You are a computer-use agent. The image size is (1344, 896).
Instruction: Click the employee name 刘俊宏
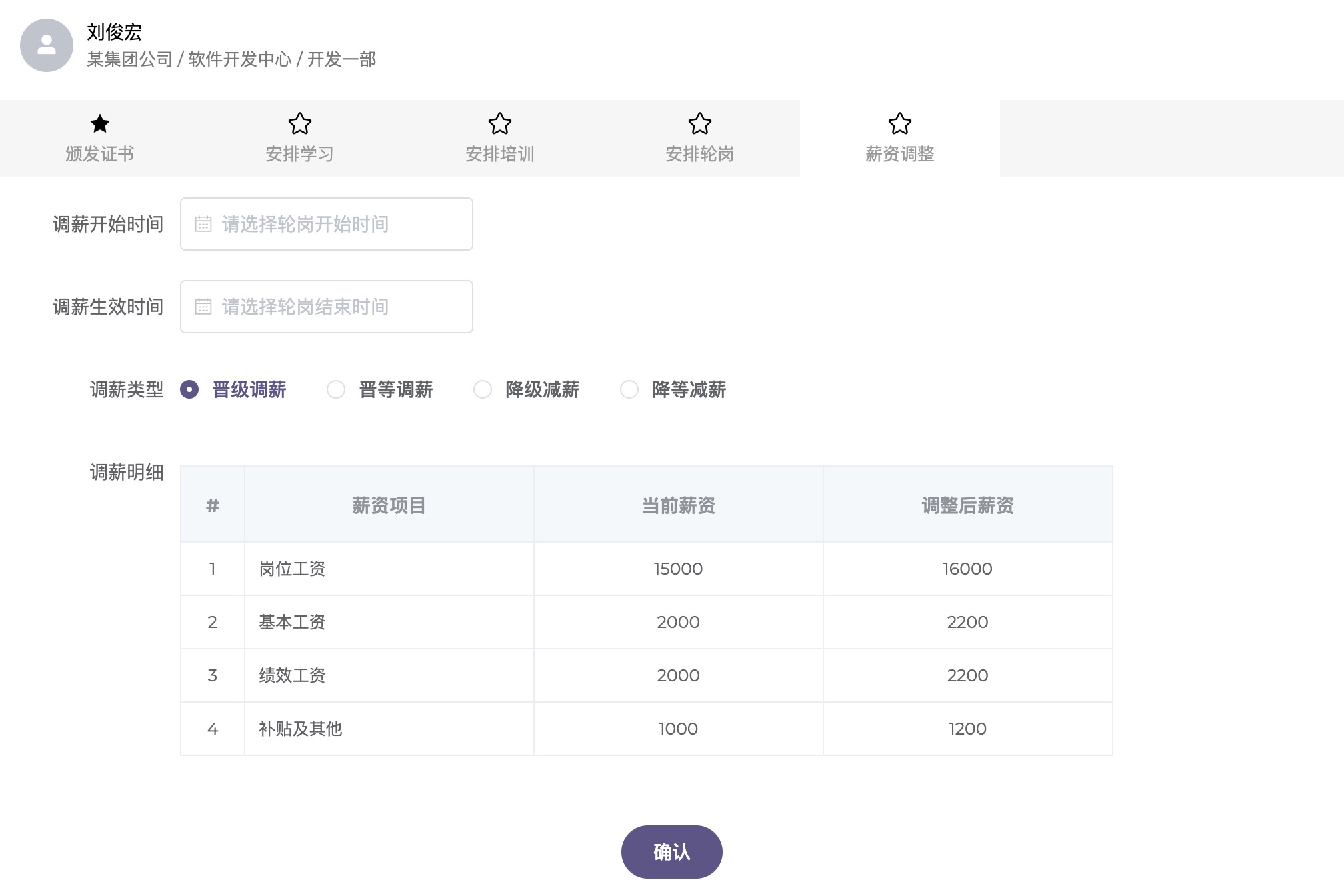coord(114,32)
